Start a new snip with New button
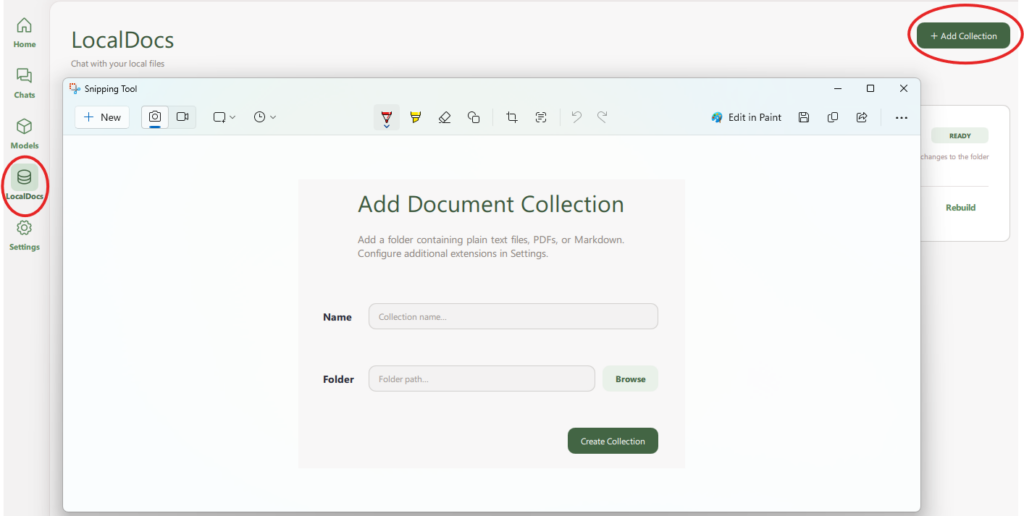The width and height of the screenshot is (1024, 516). coord(102,117)
